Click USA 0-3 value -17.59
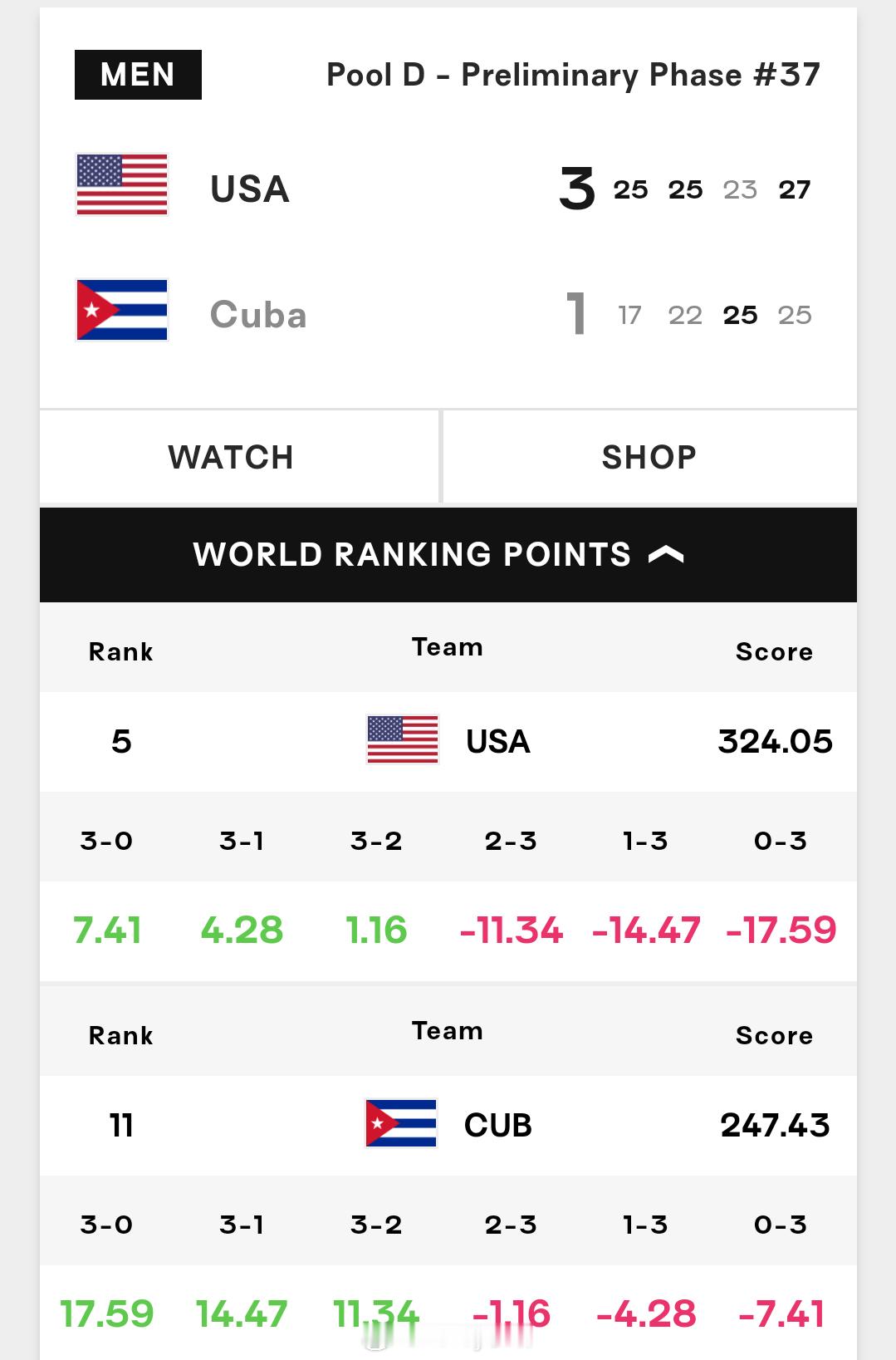Image resolution: width=896 pixels, height=1360 pixels. [781, 930]
